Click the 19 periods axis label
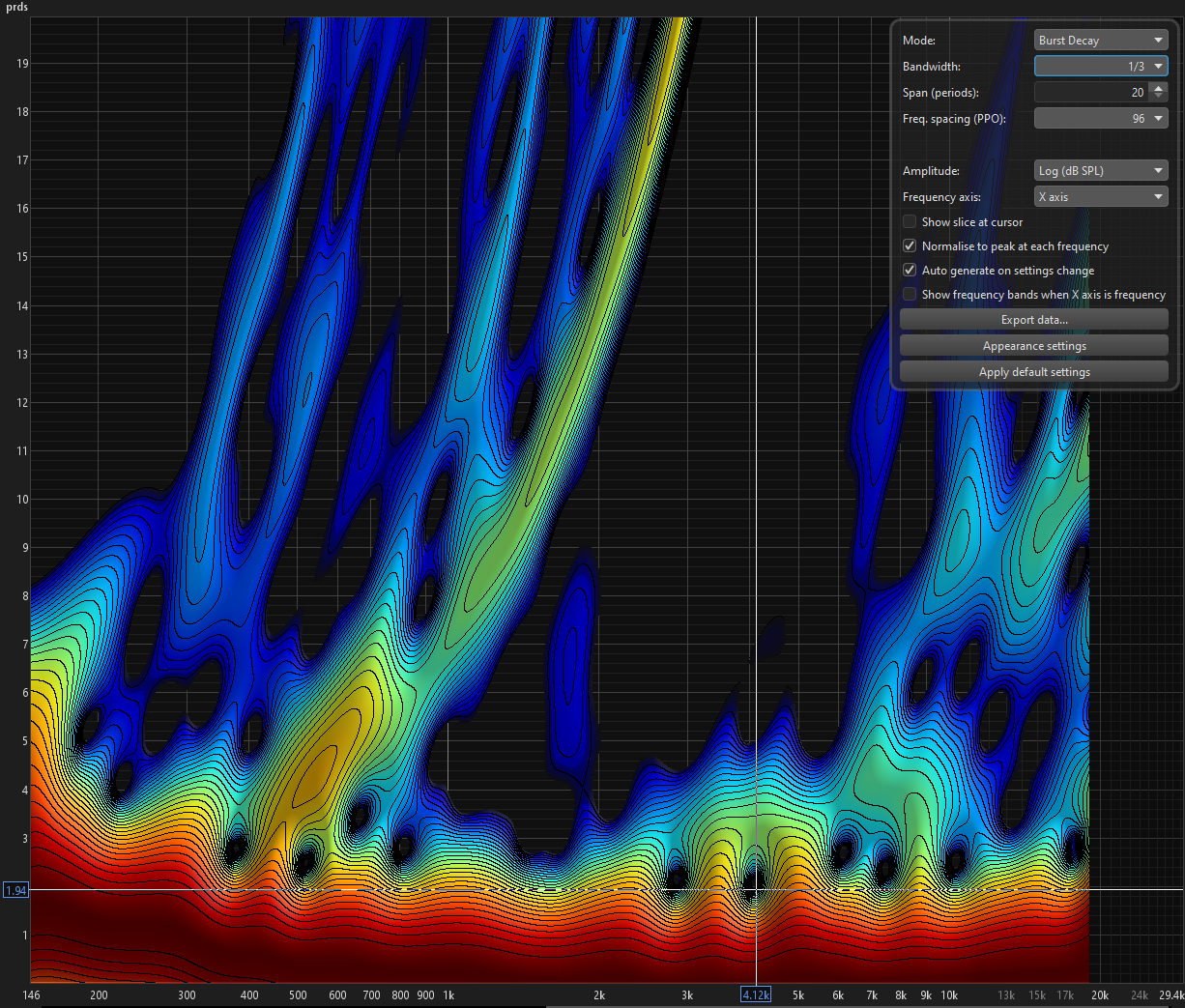Screen dimensions: 1185x1008 point(22,64)
